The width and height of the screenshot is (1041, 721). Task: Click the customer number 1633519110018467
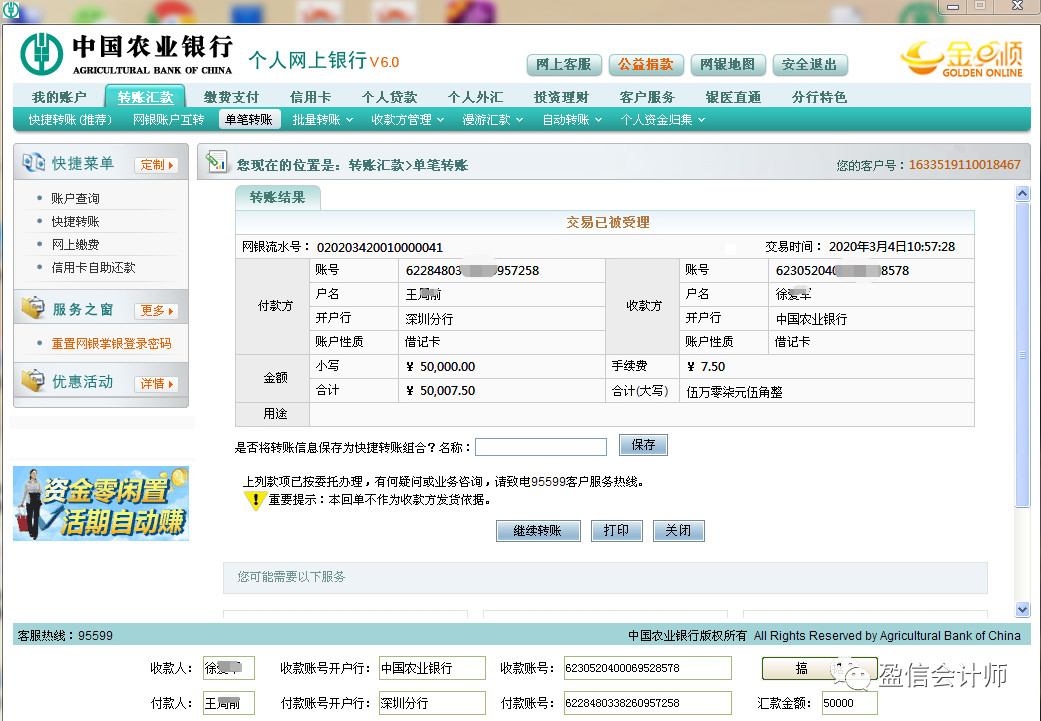(965, 165)
